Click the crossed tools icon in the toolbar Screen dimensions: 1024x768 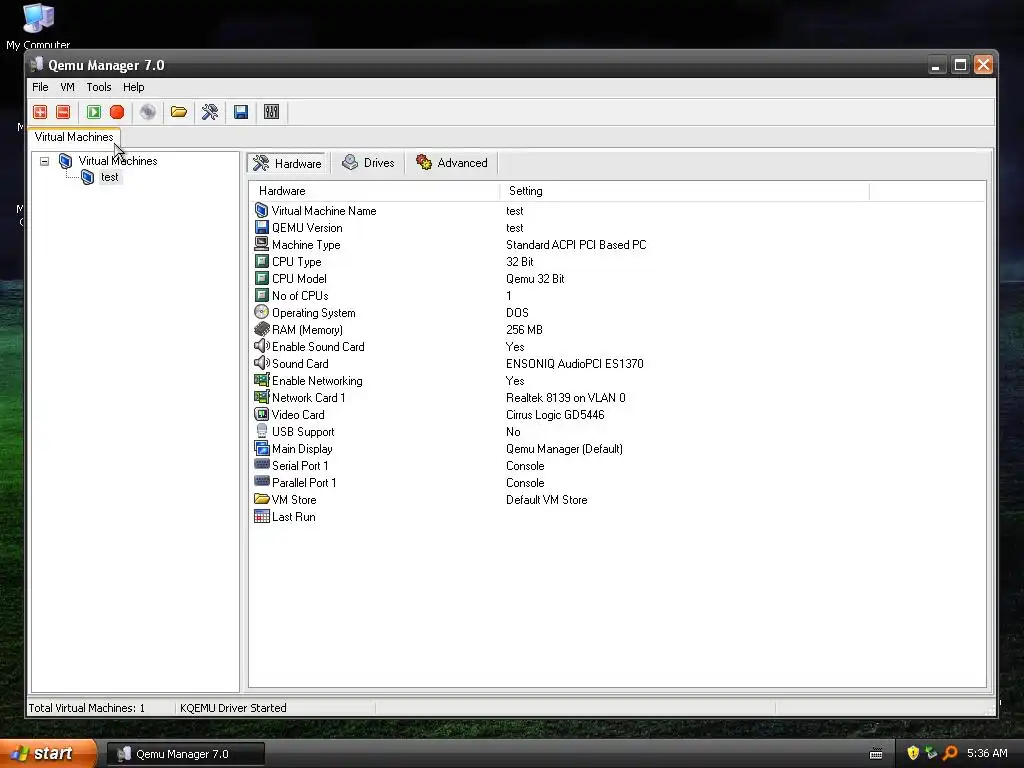click(210, 112)
